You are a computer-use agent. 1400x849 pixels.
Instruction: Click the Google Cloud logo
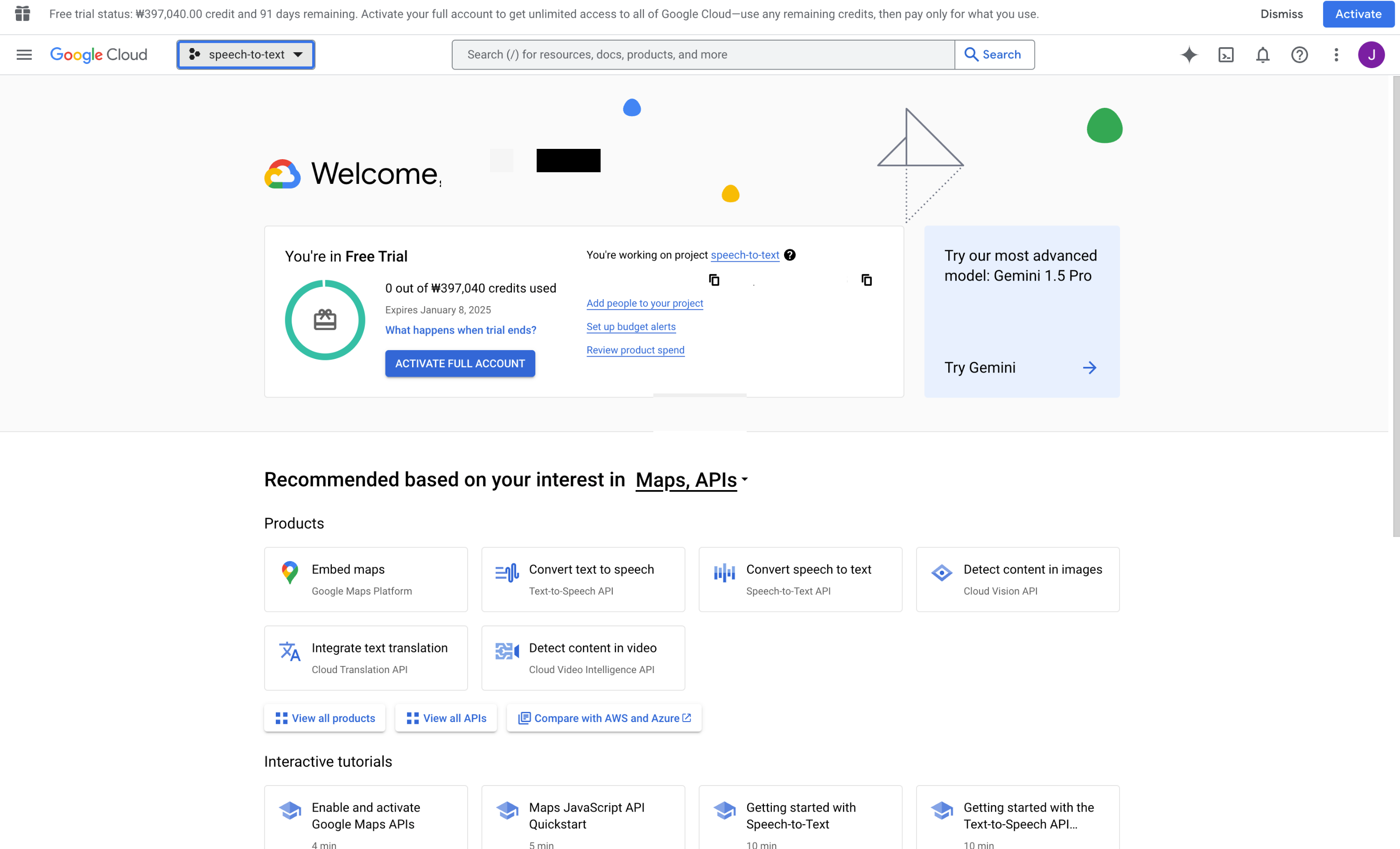coord(99,55)
